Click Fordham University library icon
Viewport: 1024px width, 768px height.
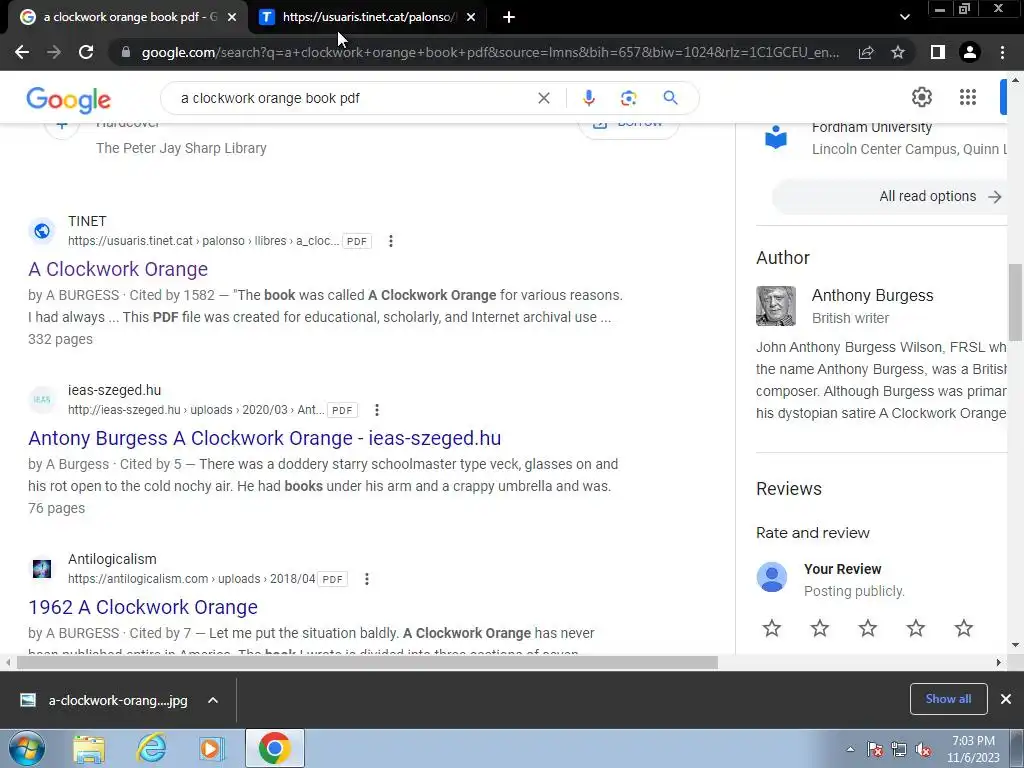[x=776, y=138]
